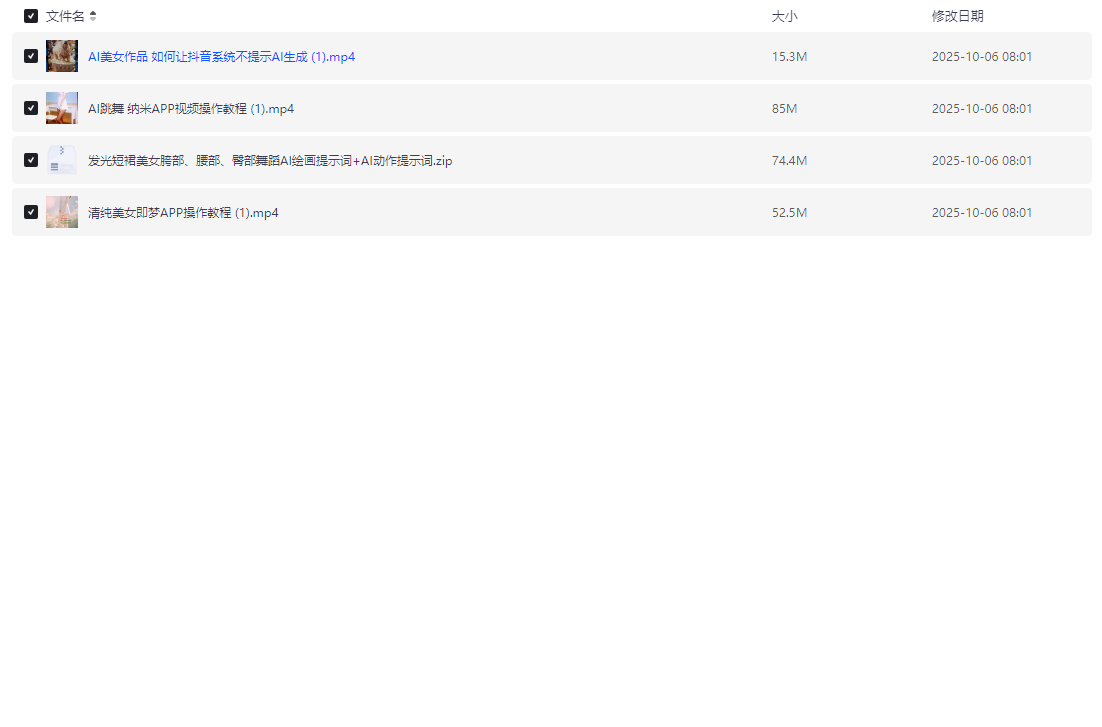Toggle the select-all checkbox in header

coord(31,16)
